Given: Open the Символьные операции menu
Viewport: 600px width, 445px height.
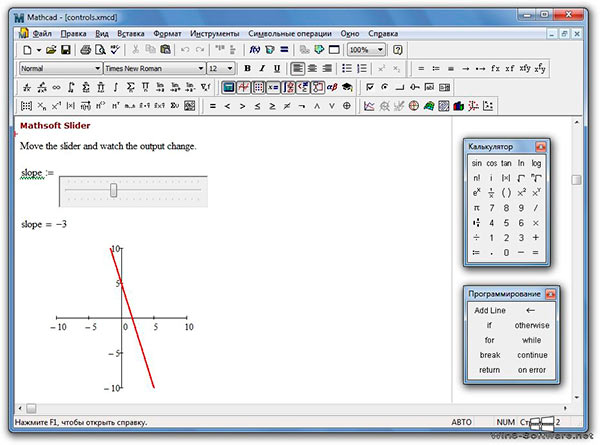Looking at the screenshot, I should 290,34.
